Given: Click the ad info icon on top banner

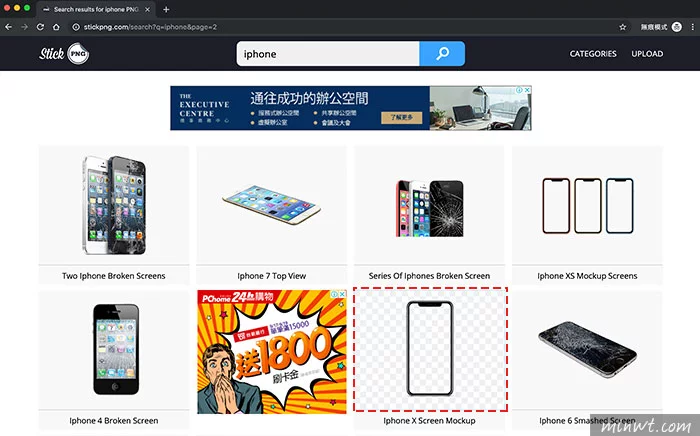Looking at the screenshot, I should (520, 90).
